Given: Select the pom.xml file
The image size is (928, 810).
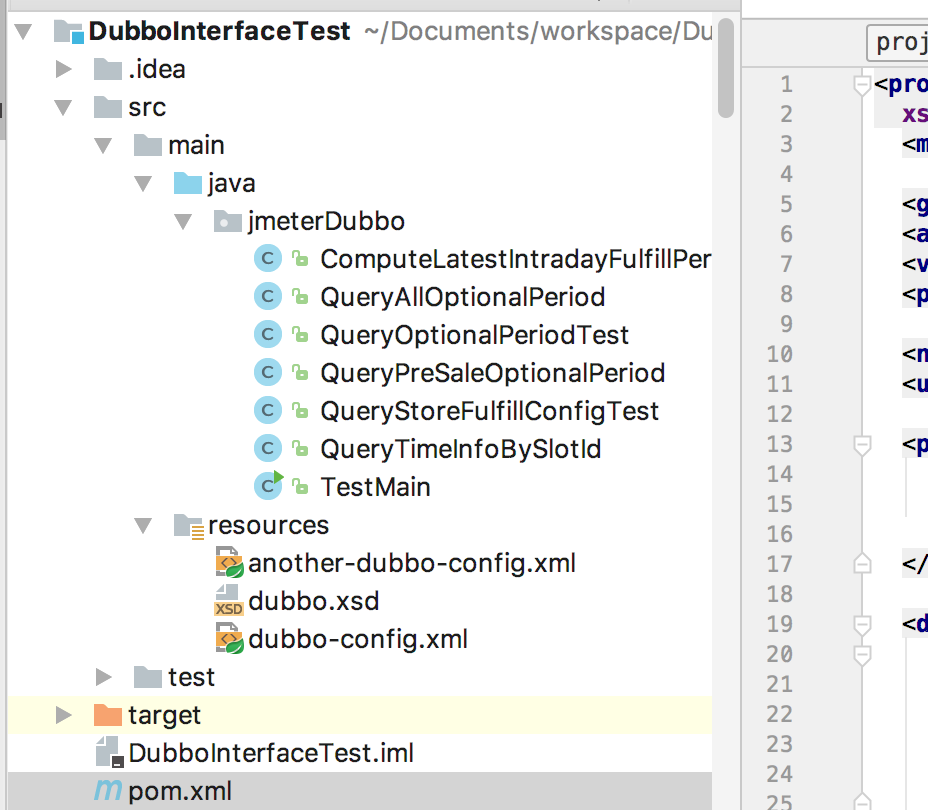Looking at the screenshot, I should [x=180, y=791].
